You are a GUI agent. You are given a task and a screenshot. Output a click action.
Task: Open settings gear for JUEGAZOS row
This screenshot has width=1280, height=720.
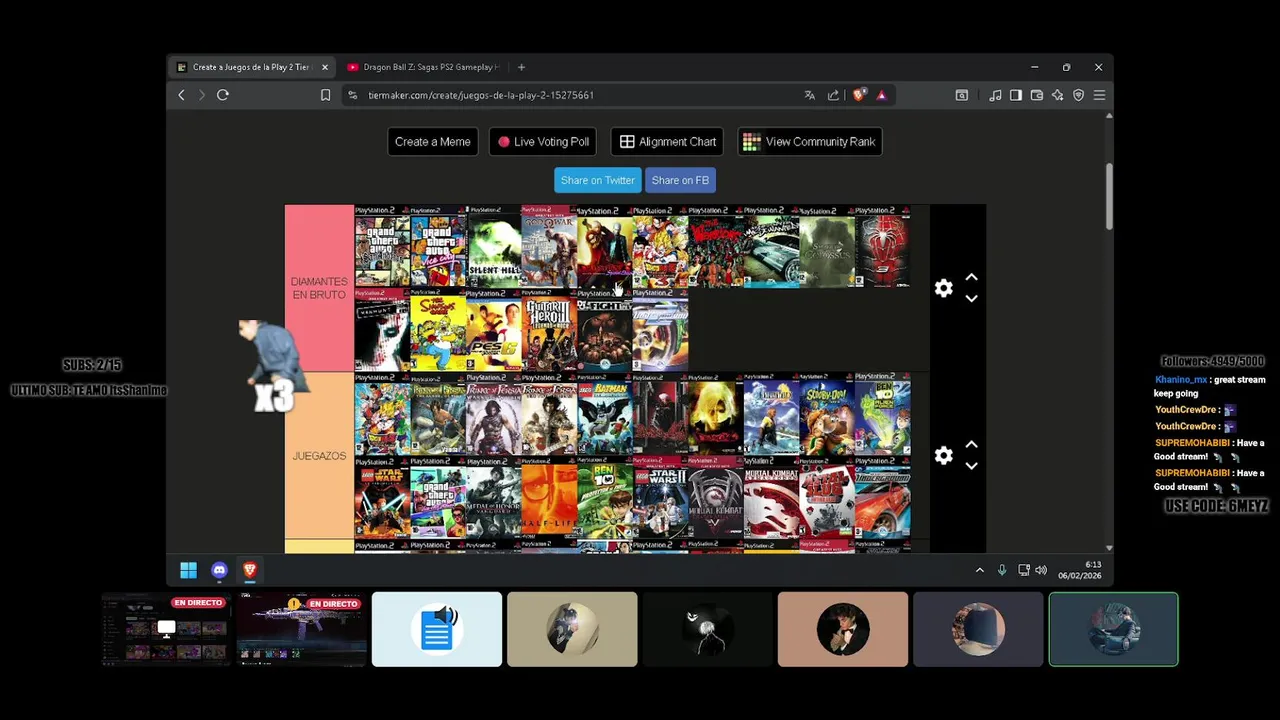943,455
